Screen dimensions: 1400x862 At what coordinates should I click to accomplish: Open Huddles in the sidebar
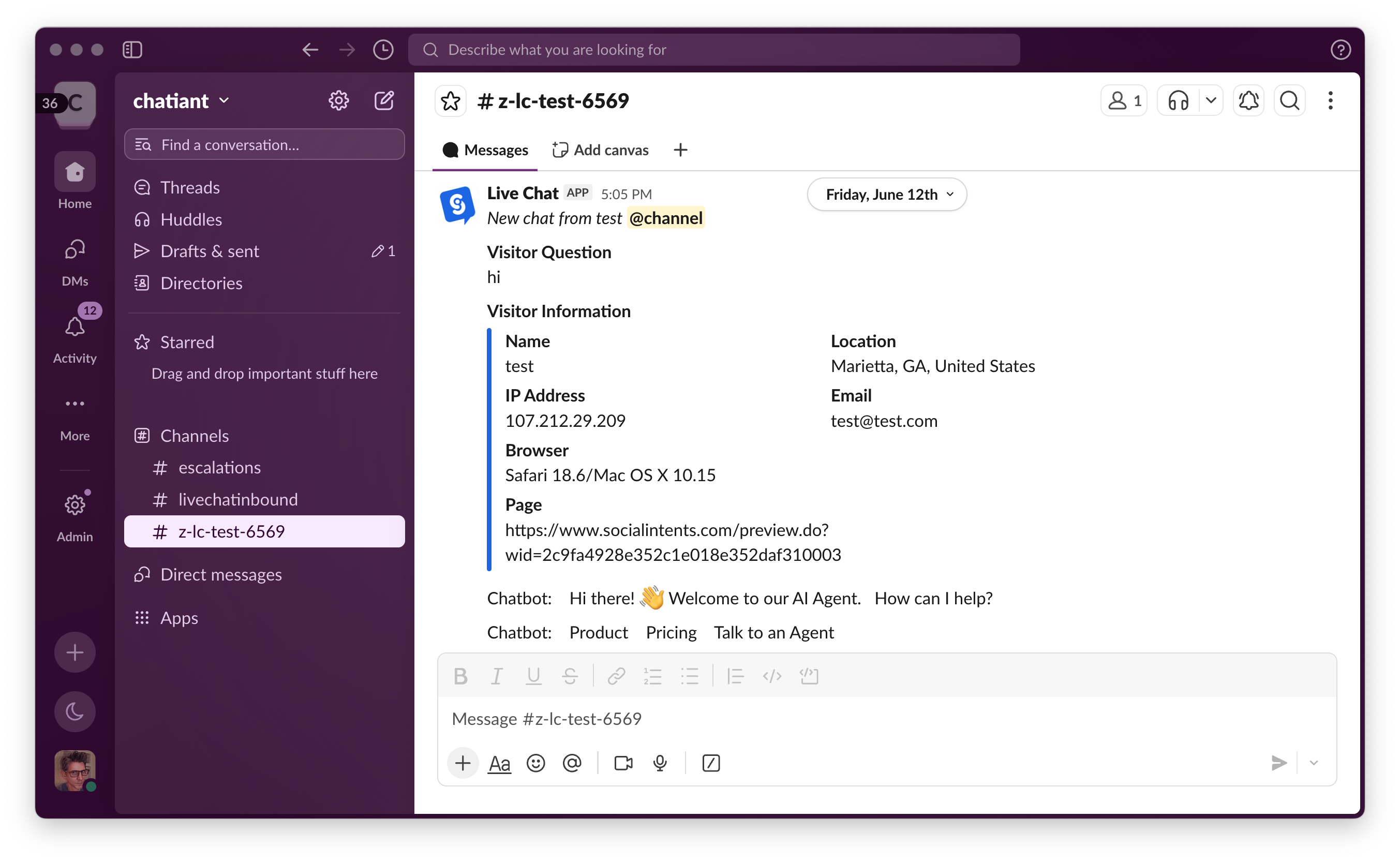pos(264,219)
